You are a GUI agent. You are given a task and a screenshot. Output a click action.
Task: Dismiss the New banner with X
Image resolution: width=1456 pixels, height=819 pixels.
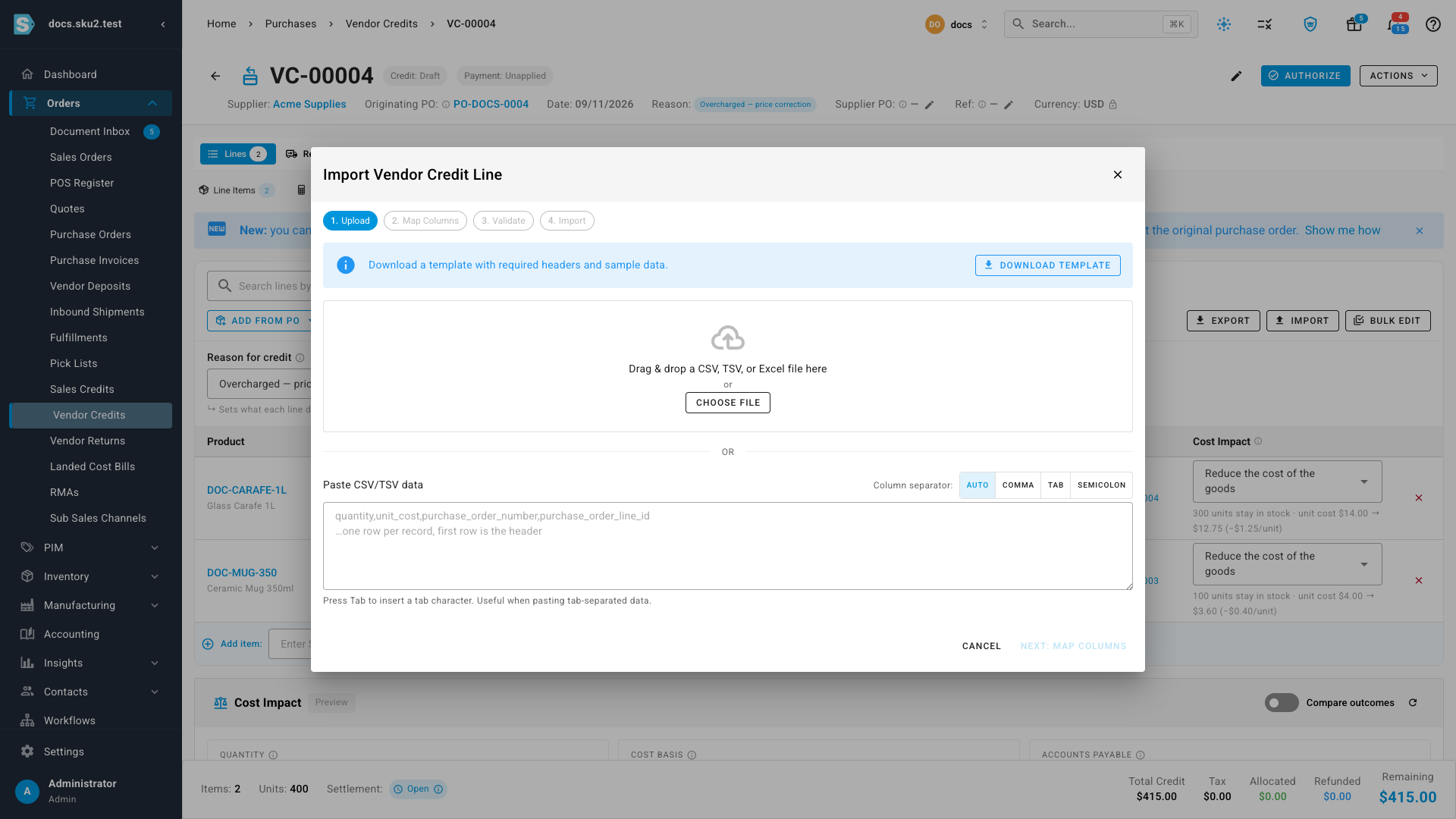(x=1420, y=231)
